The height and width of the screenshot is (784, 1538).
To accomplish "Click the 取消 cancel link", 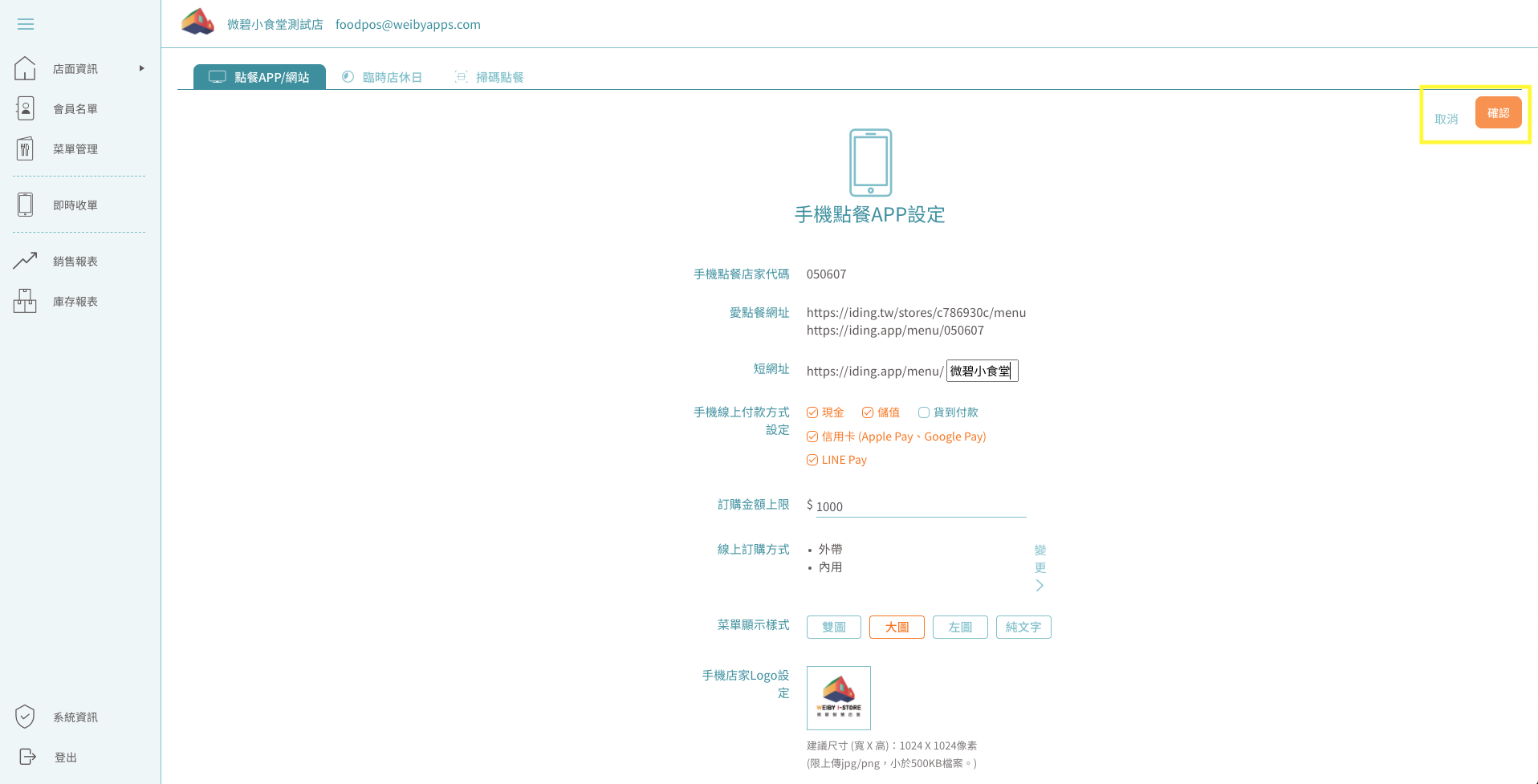I will click(1446, 119).
